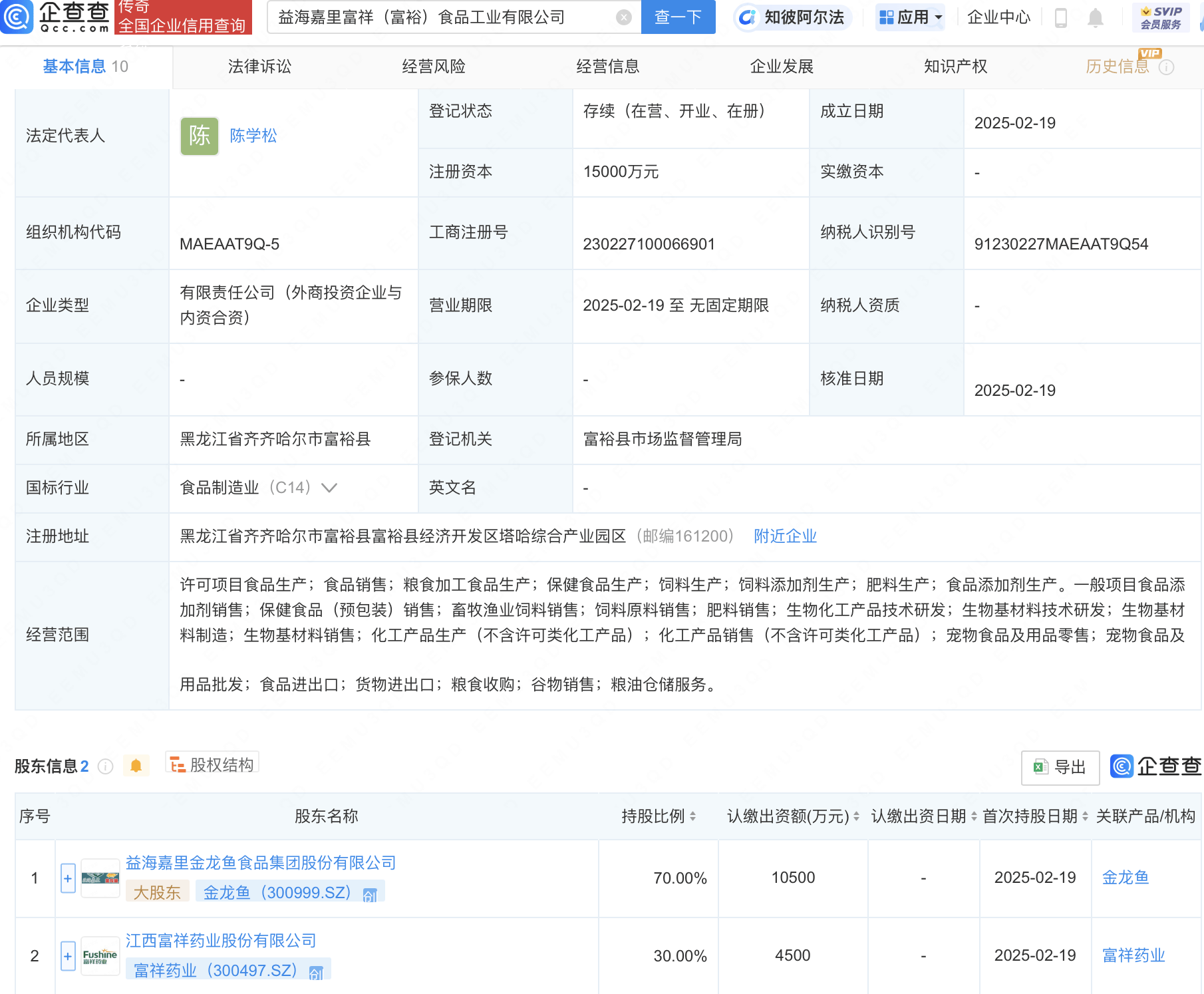Click the stock icon beside 富祥药业 (300497.SZ)

tap(316, 972)
